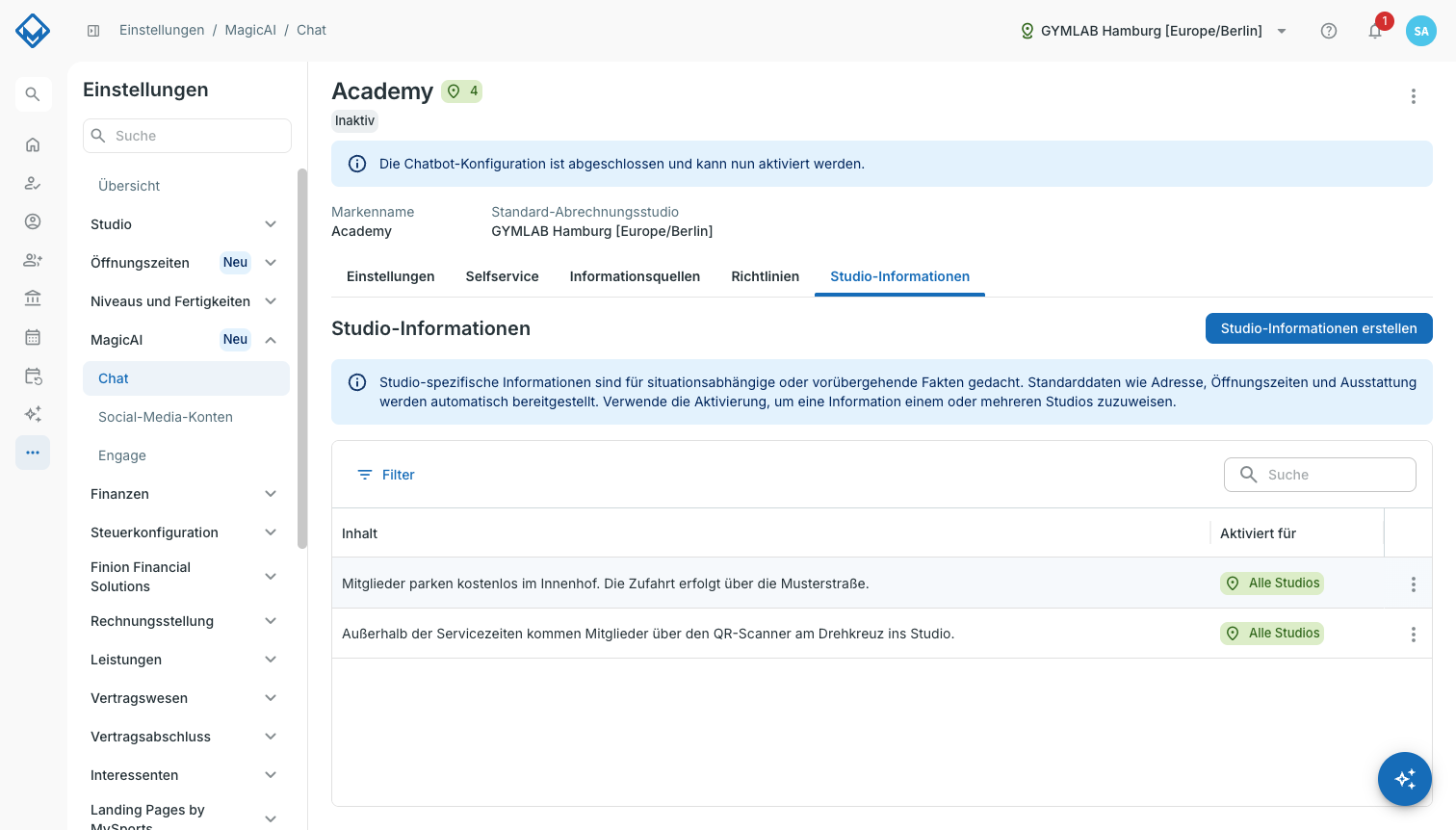Open the notification bell with badge
This screenshot has width=1456, height=830.
pos(1375,31)
